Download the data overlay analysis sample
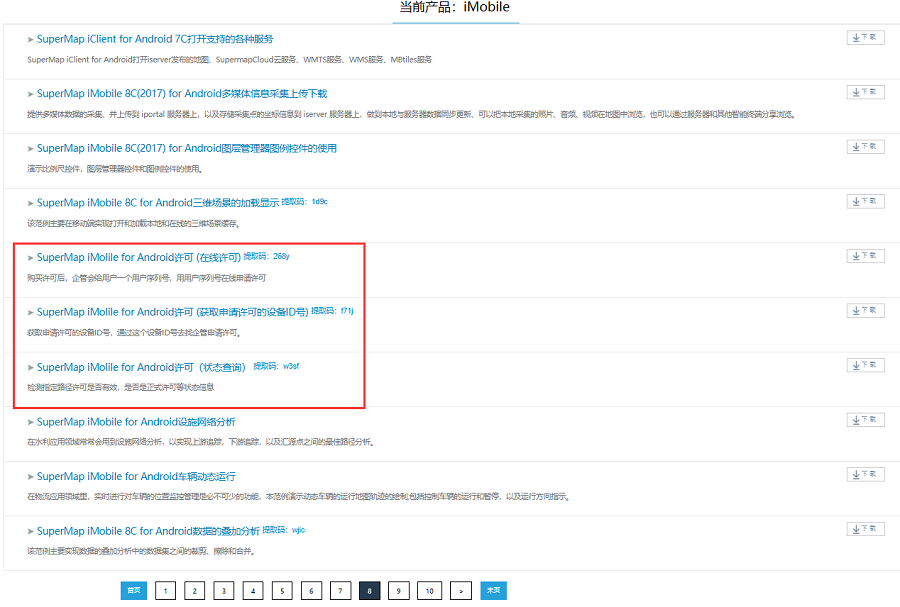 [x=865, y=529]
